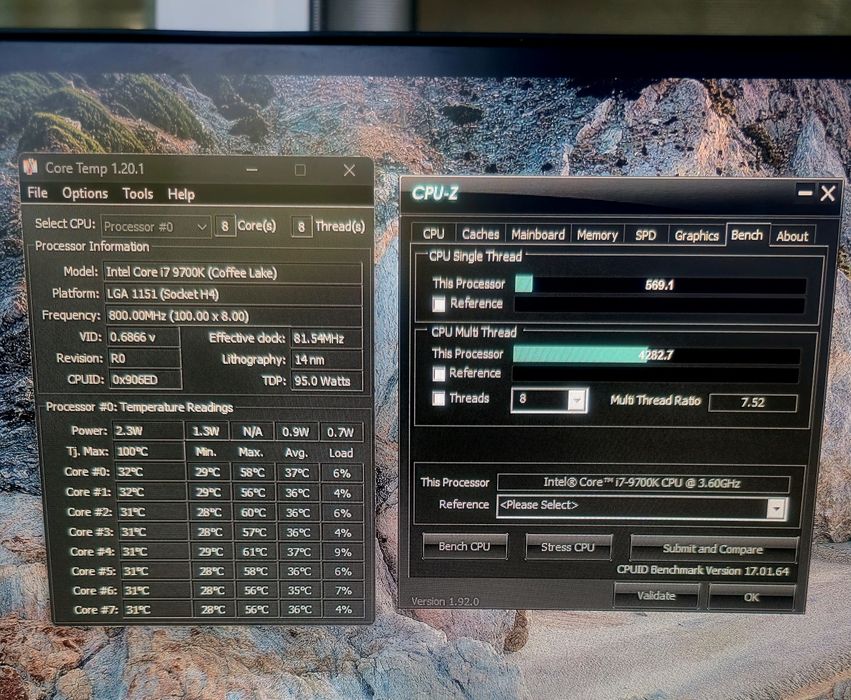
Task: Click the Bench CPU button
Action: click(465, 546)
